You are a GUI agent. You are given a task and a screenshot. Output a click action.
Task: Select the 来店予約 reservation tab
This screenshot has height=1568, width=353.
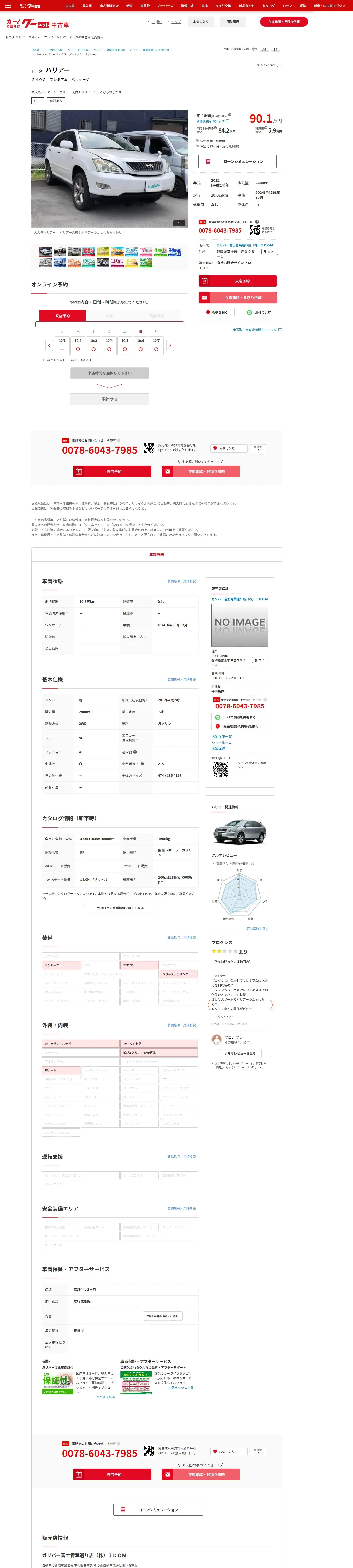point(63,316)
